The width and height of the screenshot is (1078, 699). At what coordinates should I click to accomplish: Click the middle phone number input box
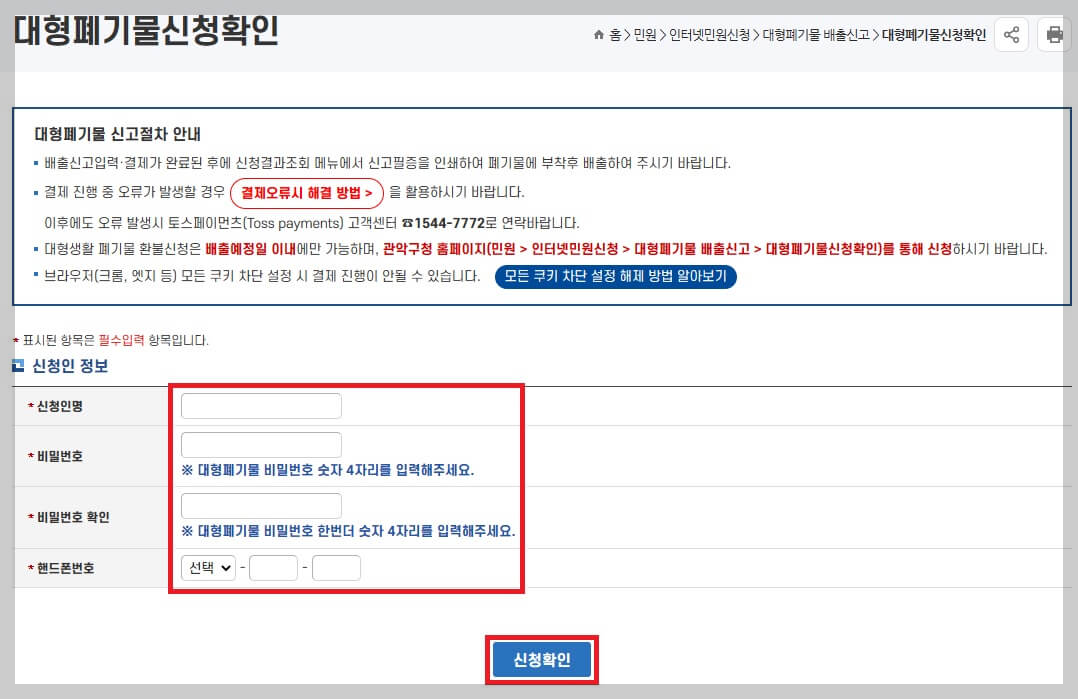273,566
